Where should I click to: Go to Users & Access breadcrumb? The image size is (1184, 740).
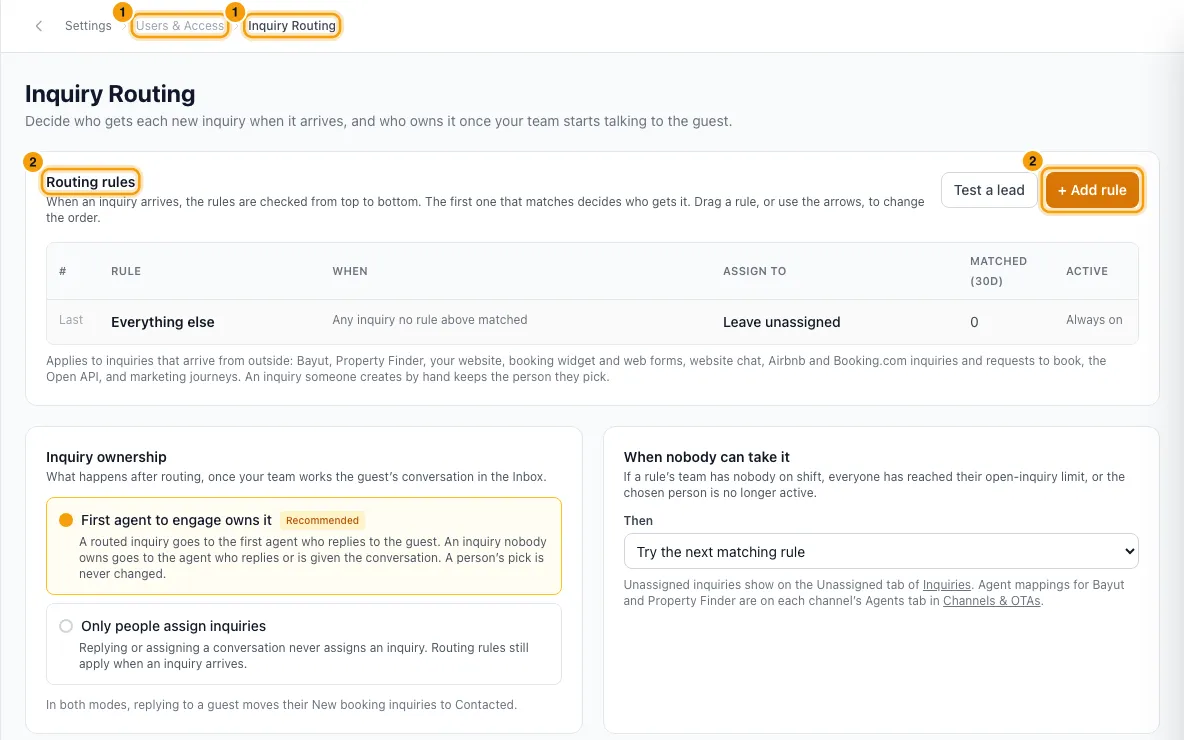click(180, 26)
